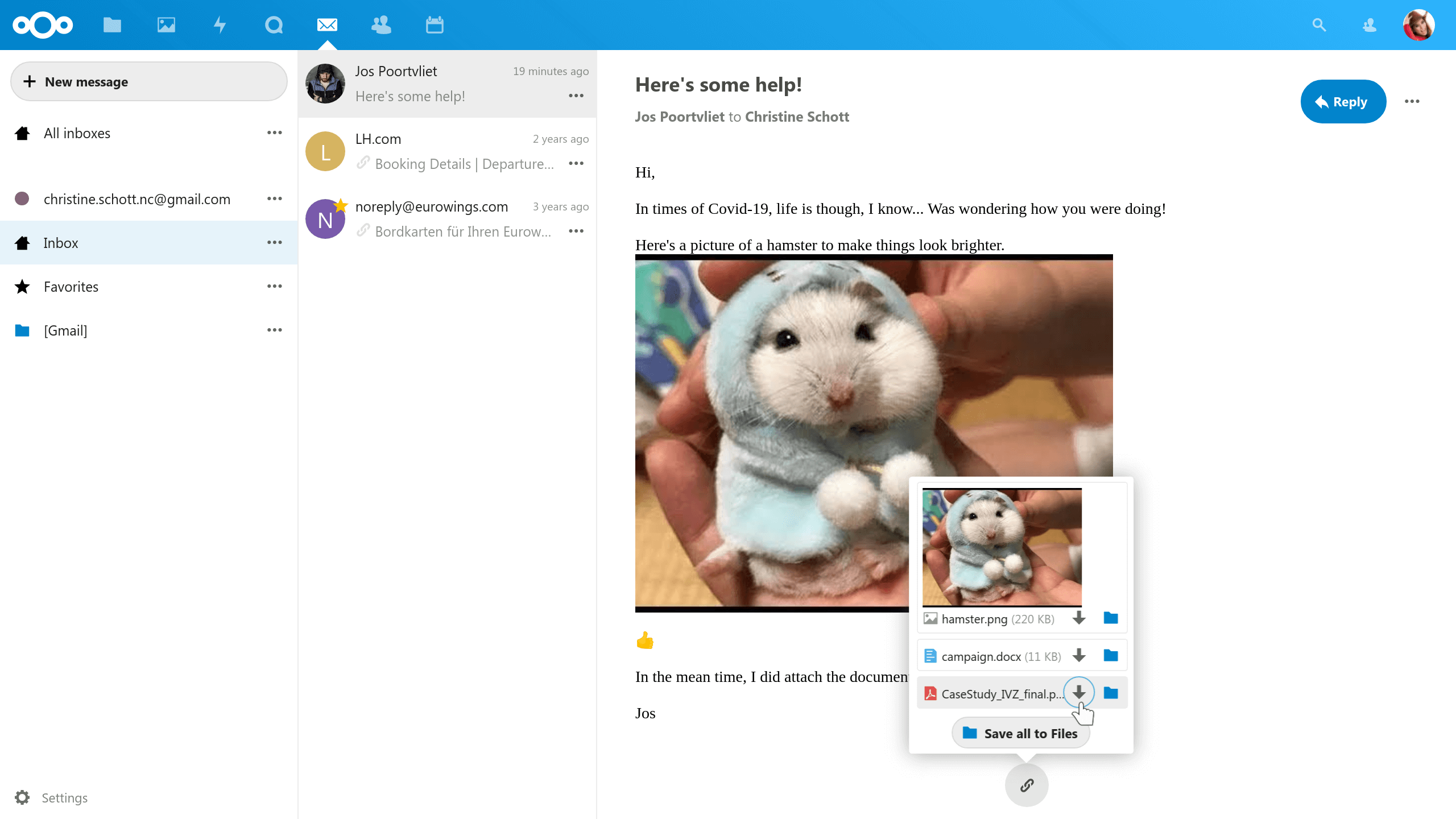Open the Files app from top bar
This screenshot has height=819, width=1456.
pyautogui.click(x=111, y=24)
